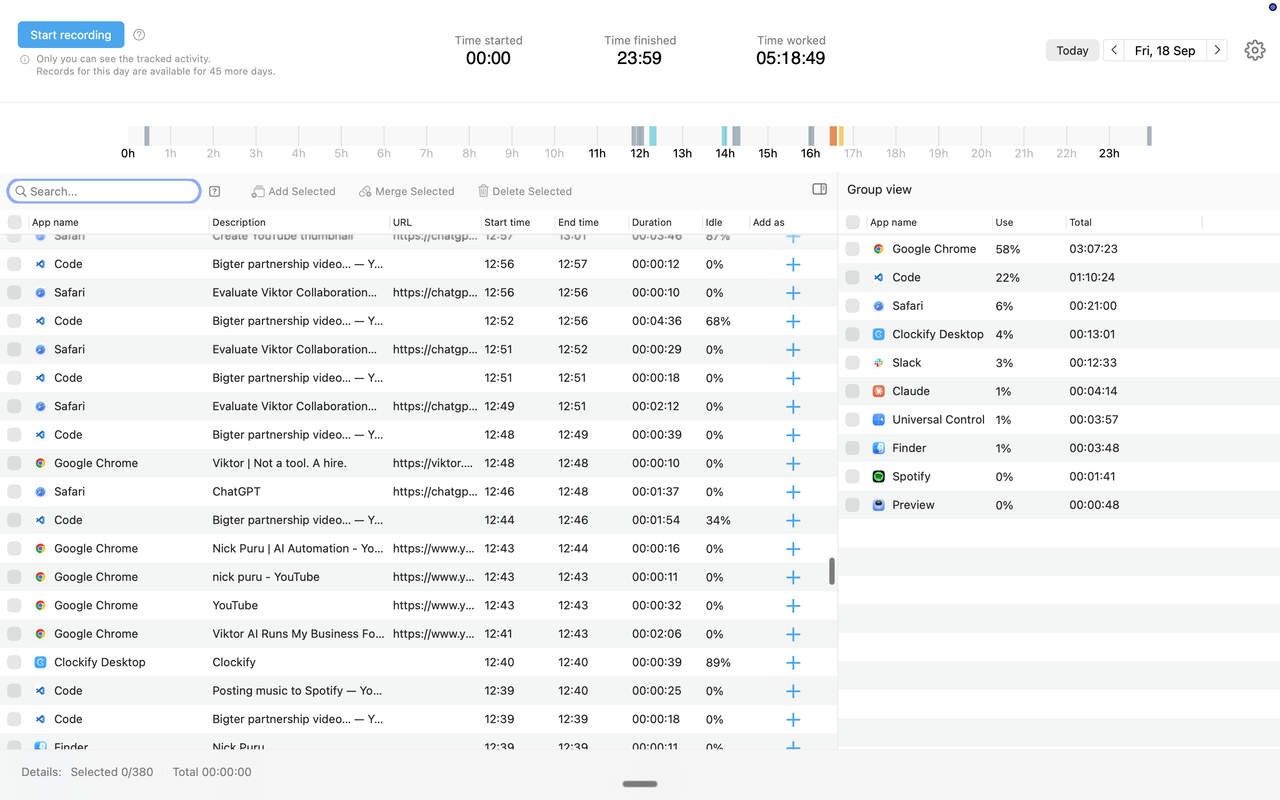Click the Spotify app icon in Group view
1280x800 pixels.
coord(879,477)
